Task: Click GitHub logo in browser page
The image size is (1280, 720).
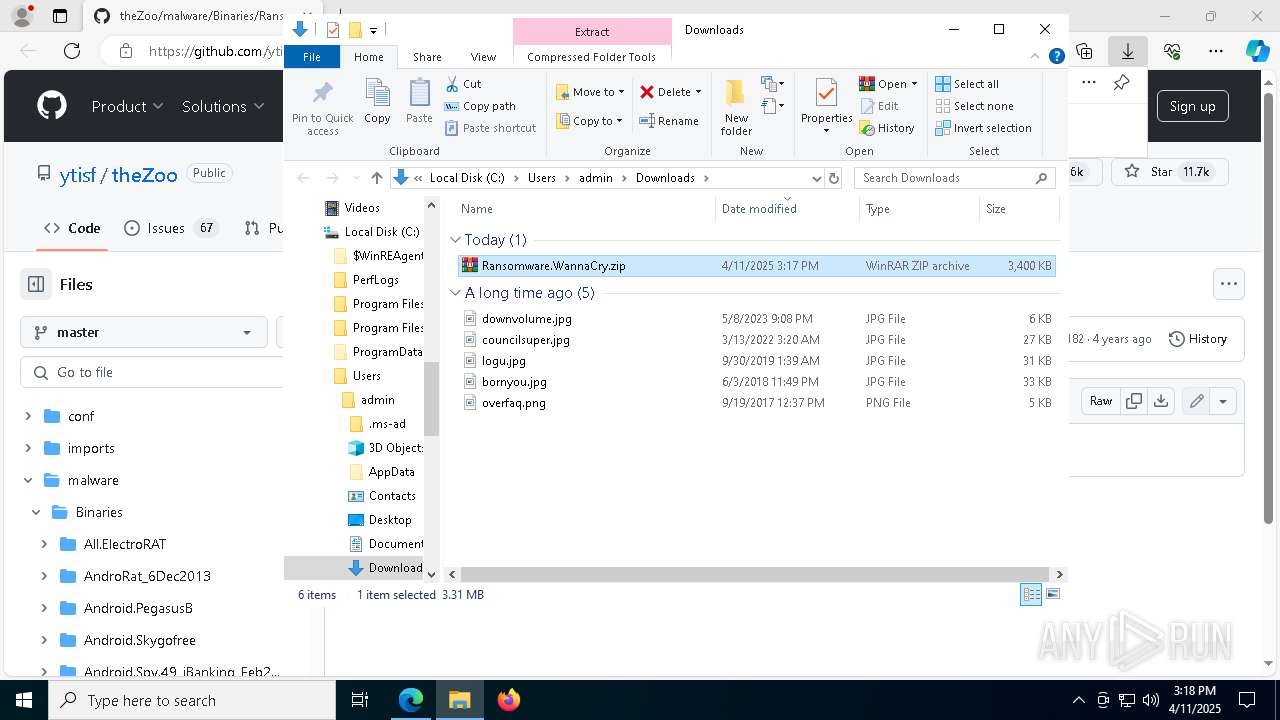Action: (52, 106)
